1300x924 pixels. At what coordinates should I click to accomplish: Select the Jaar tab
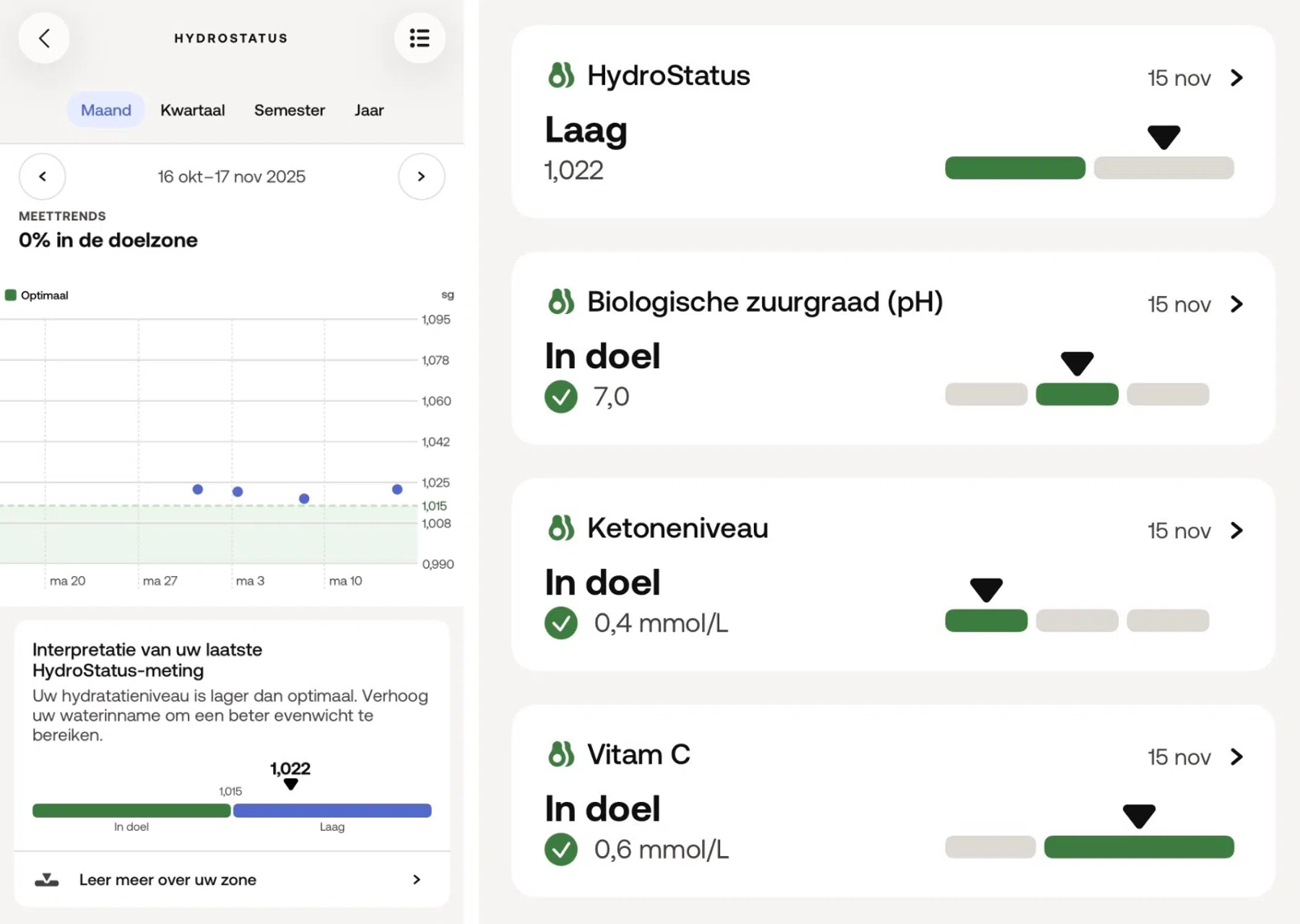click(x=368, y=110)
